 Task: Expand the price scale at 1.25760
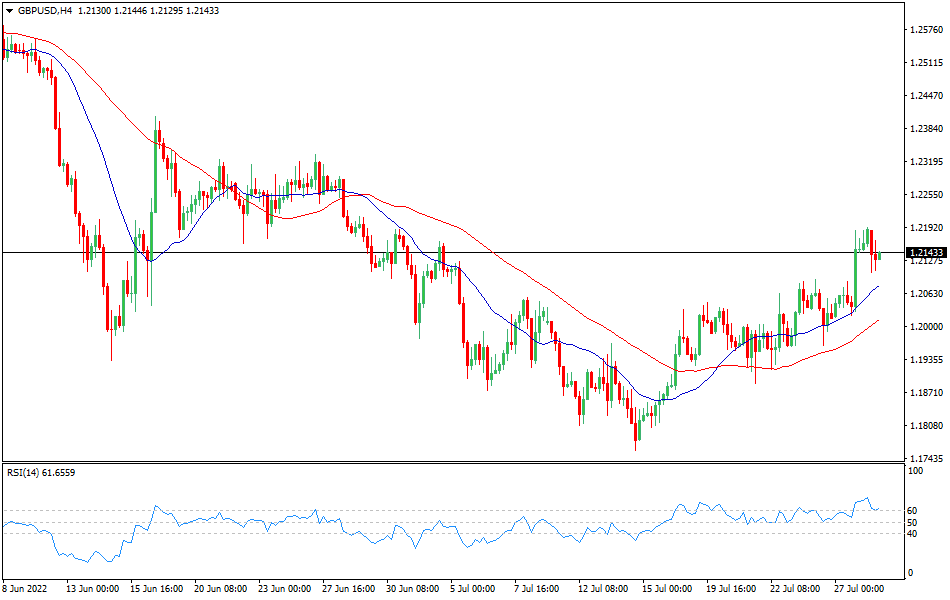pos(926,30)
